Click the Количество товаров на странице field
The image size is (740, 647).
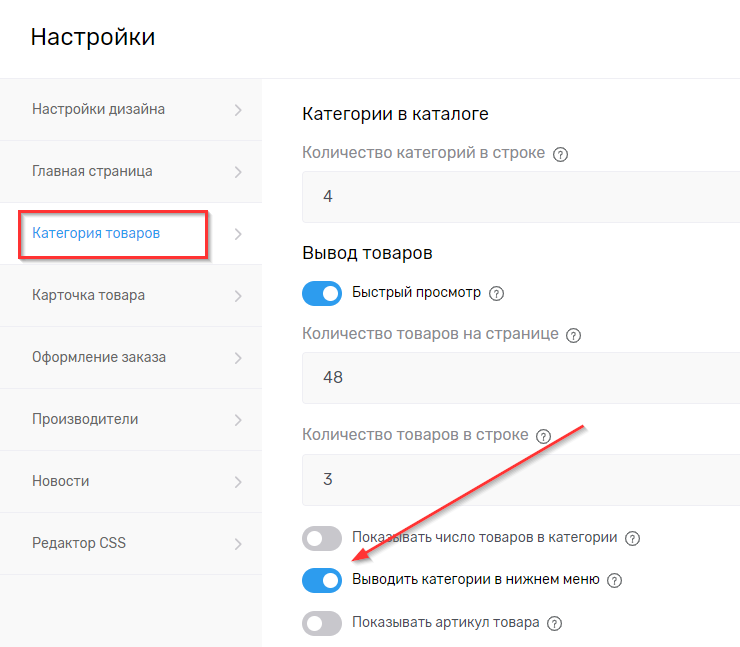click(520, 378)
